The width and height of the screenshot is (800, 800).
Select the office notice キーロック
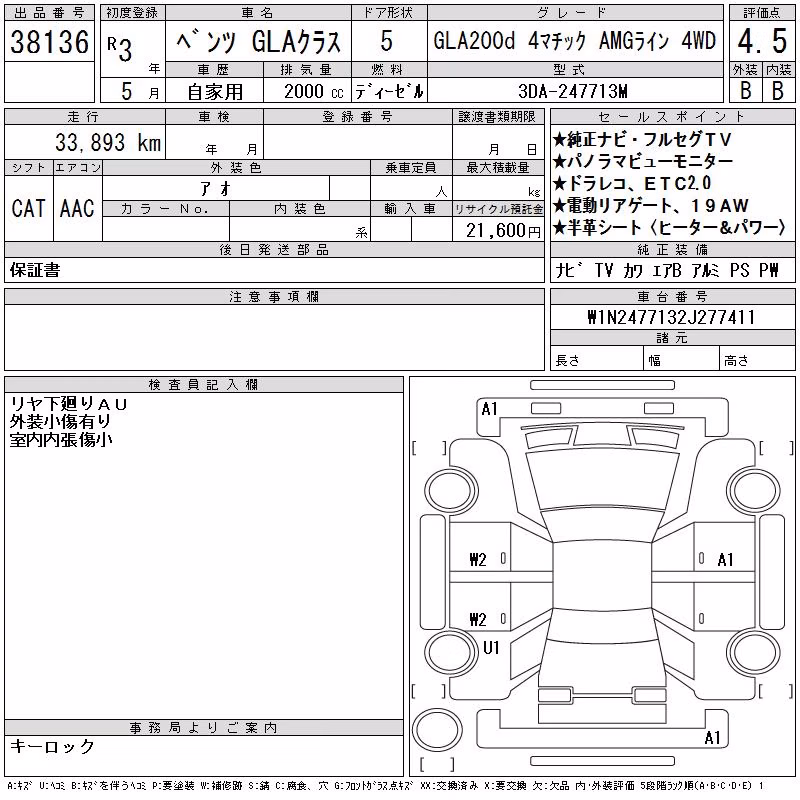(52, 746)
